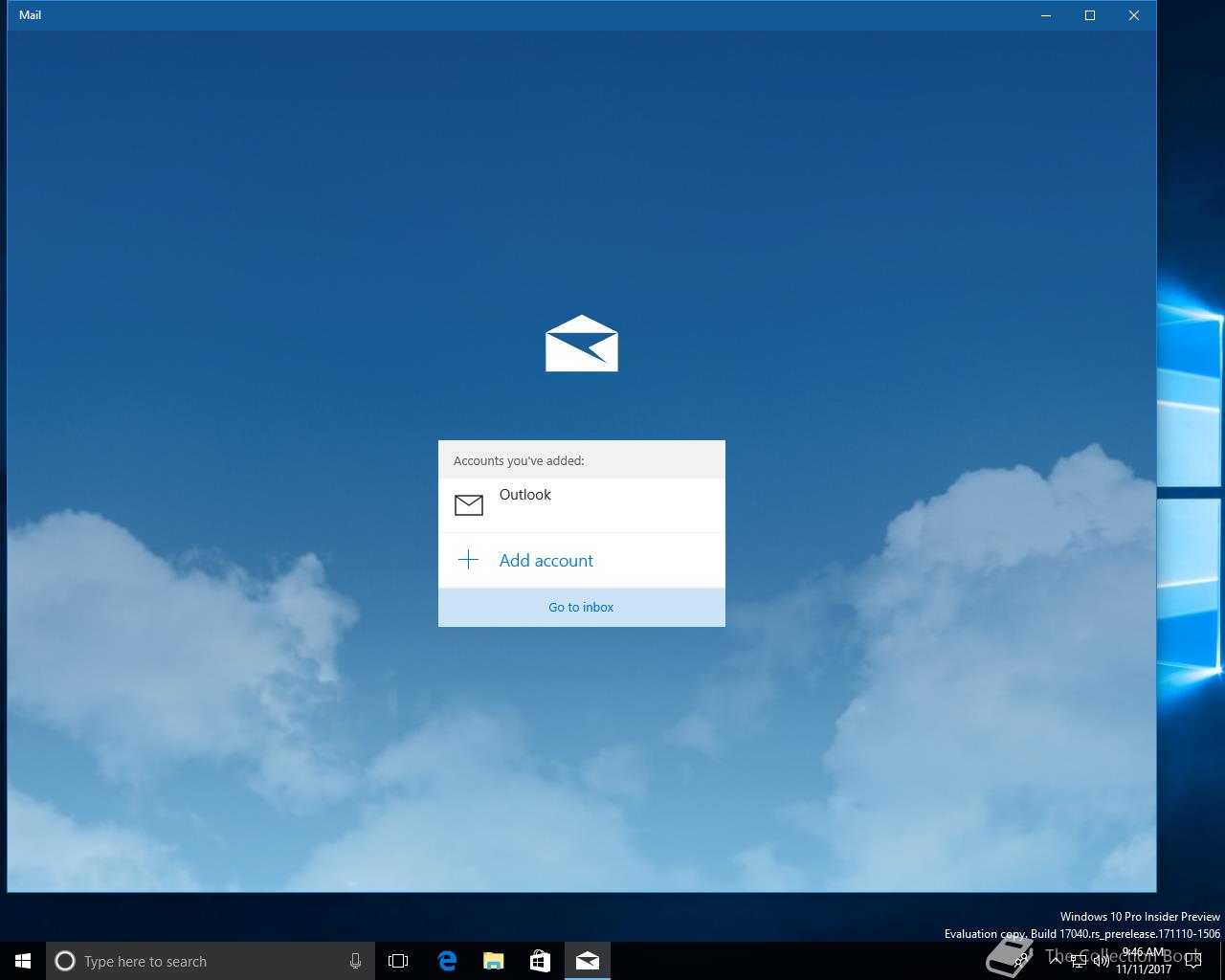1225x980 pixels.
Task: Open Task View from the taskbar
Action: coord(398,961)
